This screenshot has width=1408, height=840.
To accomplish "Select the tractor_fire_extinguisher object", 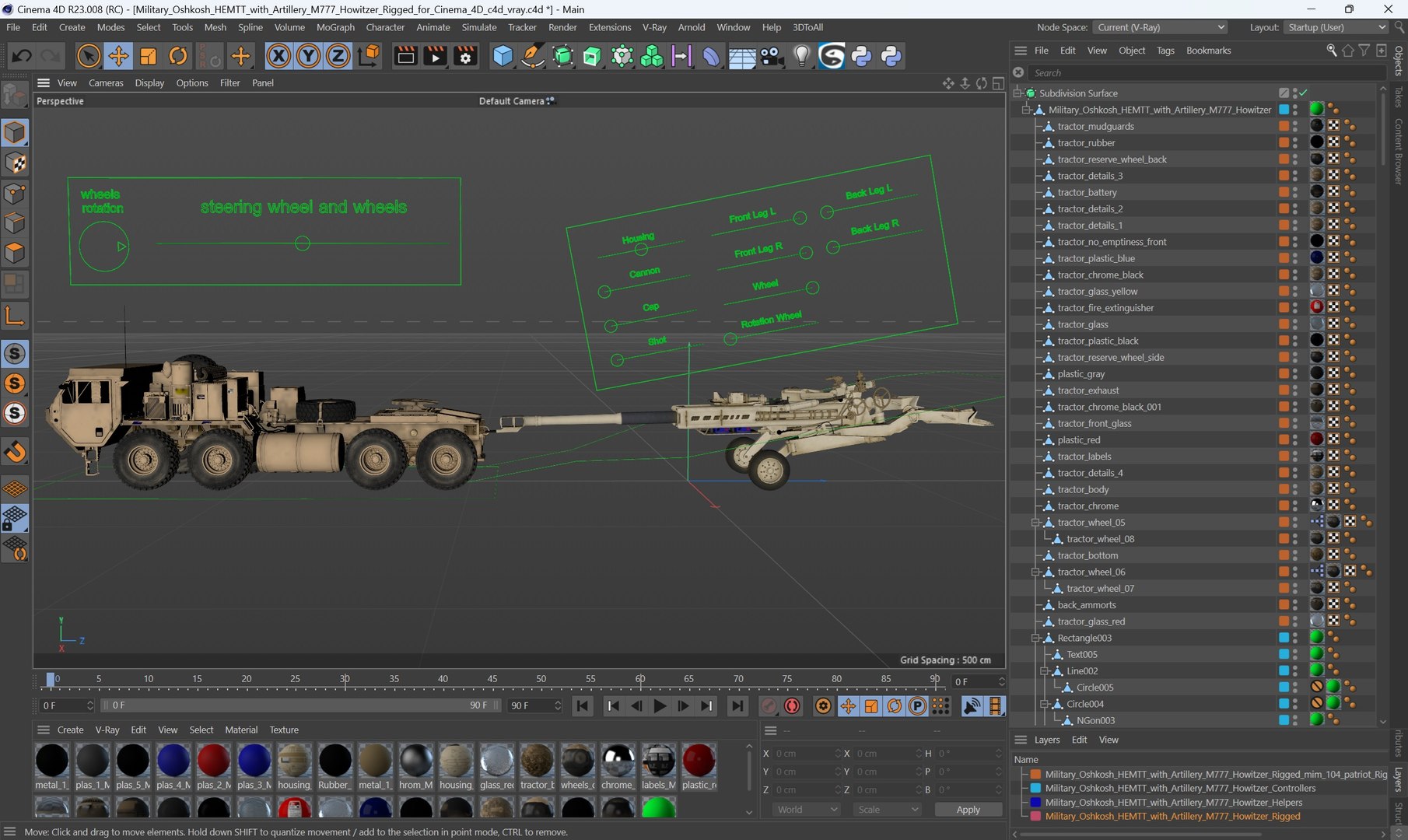I will [x=1105, y=308].
